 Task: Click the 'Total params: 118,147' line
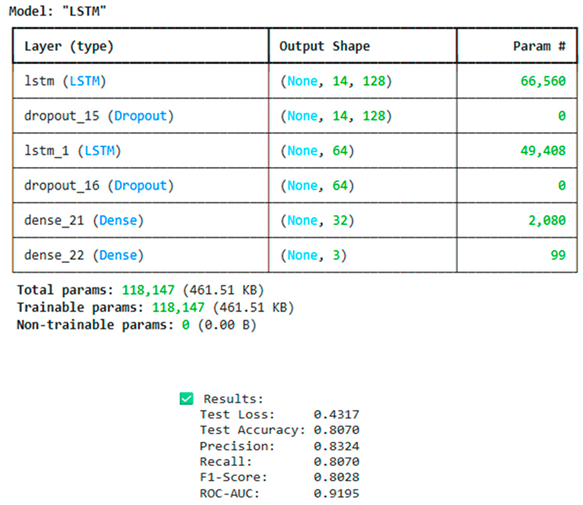pyautogui.click(x=140, y=290)
